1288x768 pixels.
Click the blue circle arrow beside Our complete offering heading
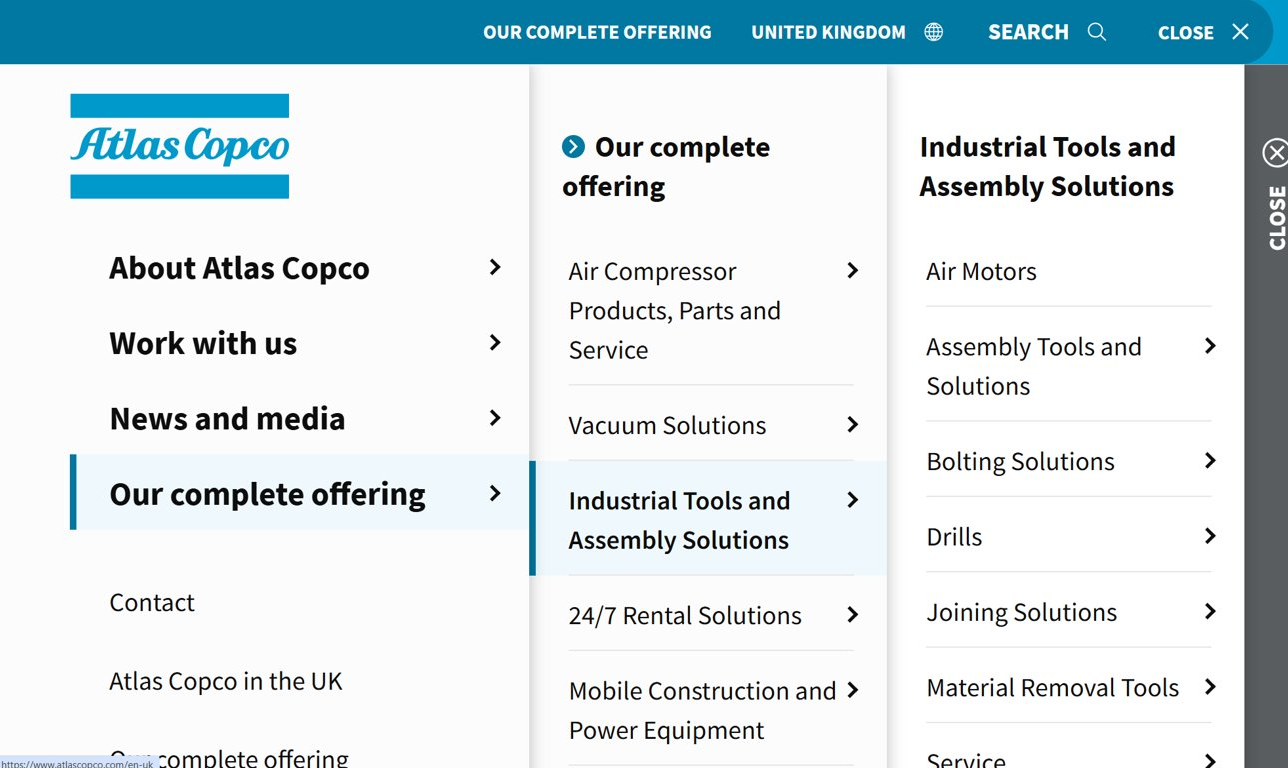(x=573, y=147)
